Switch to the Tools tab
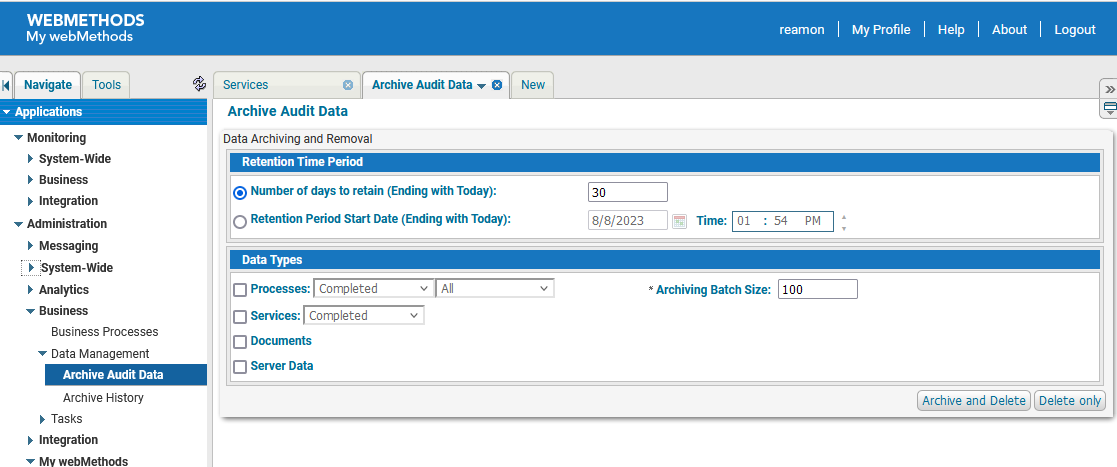Screen dimensions: 1117x467 (x=106, y=85)
